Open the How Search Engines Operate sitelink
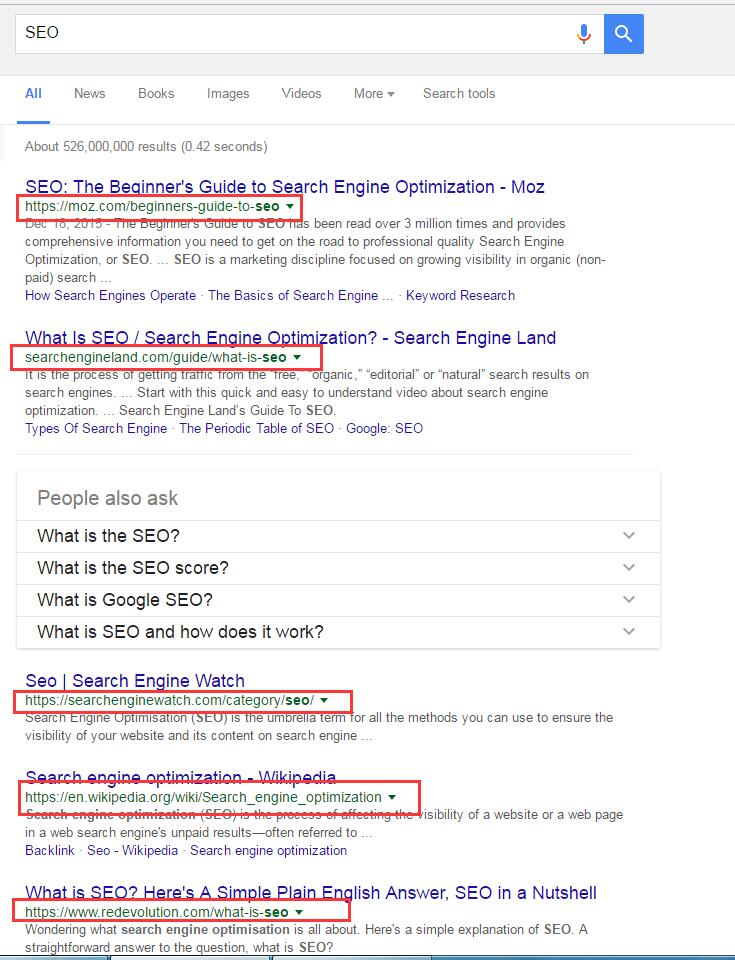 [110, 296]
